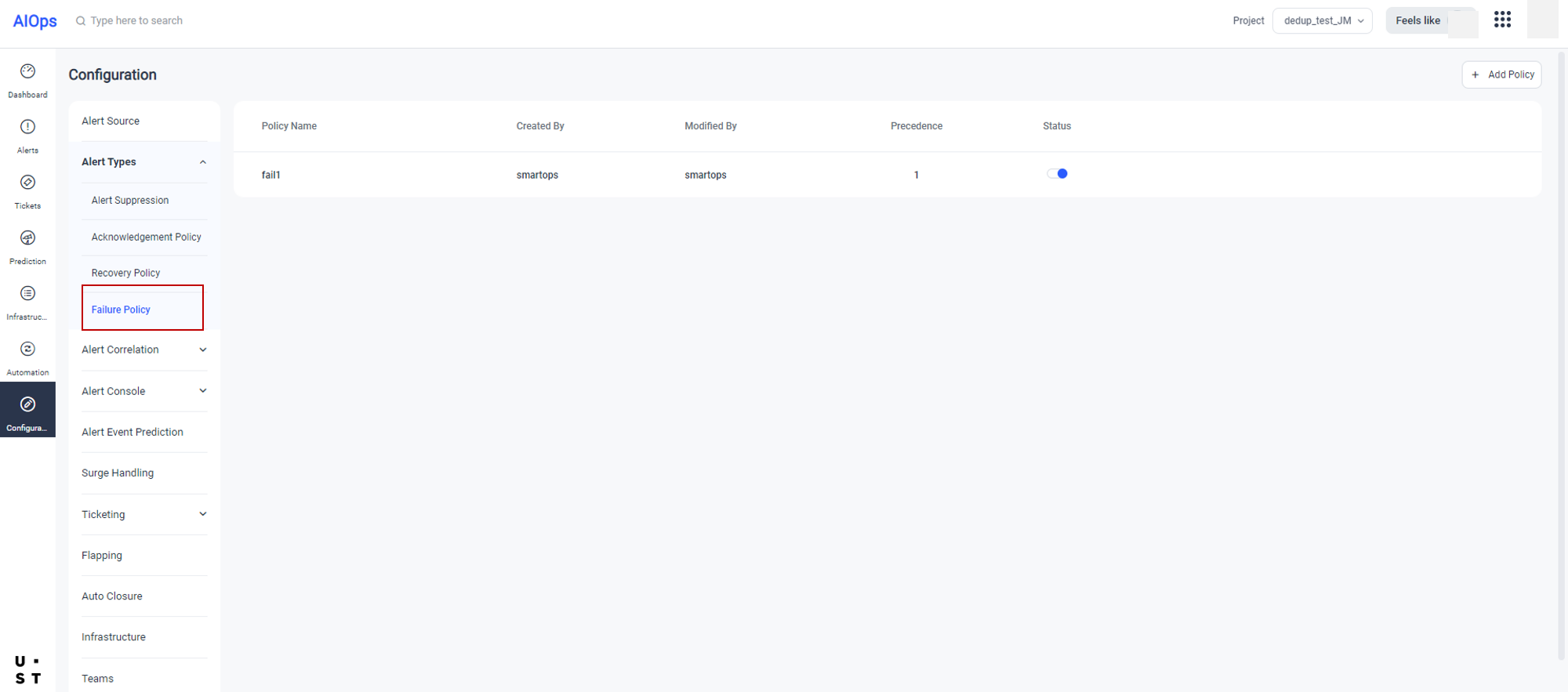Open the Project dedup_test_JM dropdown
1568x692 pixels.
pyautogui.click(x=1322, y=21)
